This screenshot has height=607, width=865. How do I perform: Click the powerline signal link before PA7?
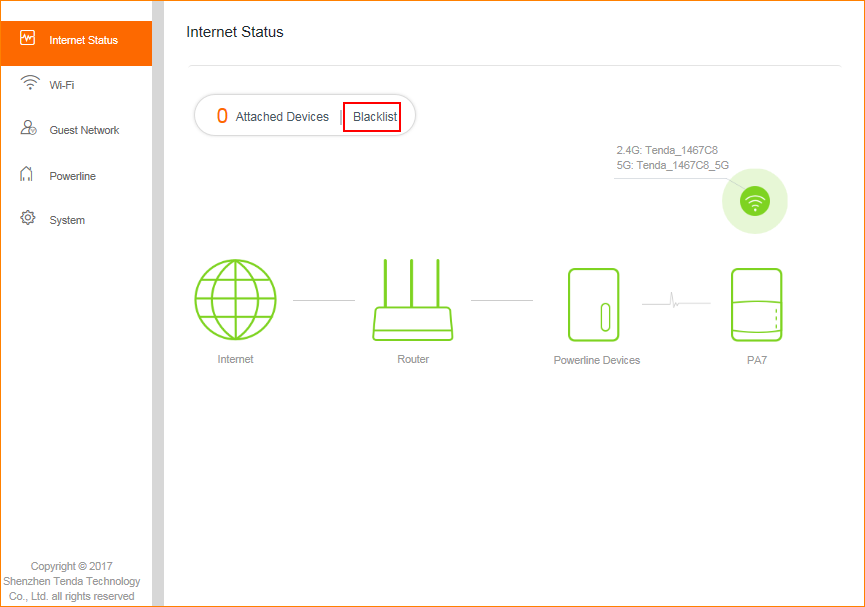[675, 301]
